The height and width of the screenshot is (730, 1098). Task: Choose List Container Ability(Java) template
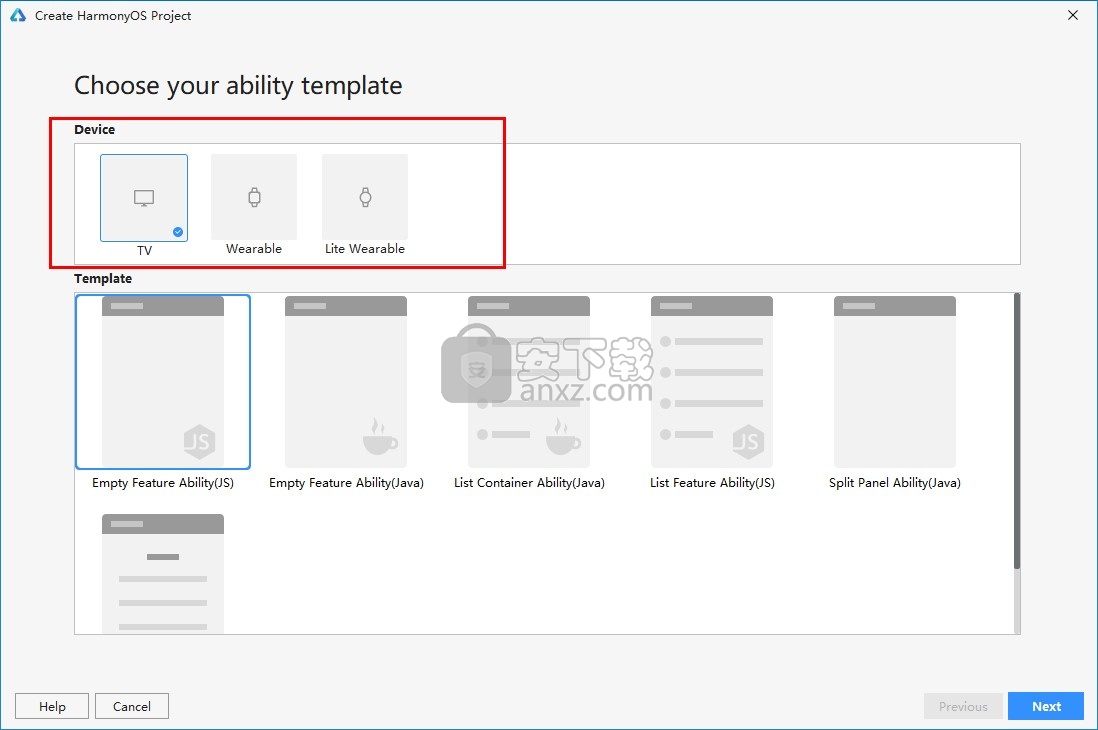pyautogui.click(x=529, y=382)
